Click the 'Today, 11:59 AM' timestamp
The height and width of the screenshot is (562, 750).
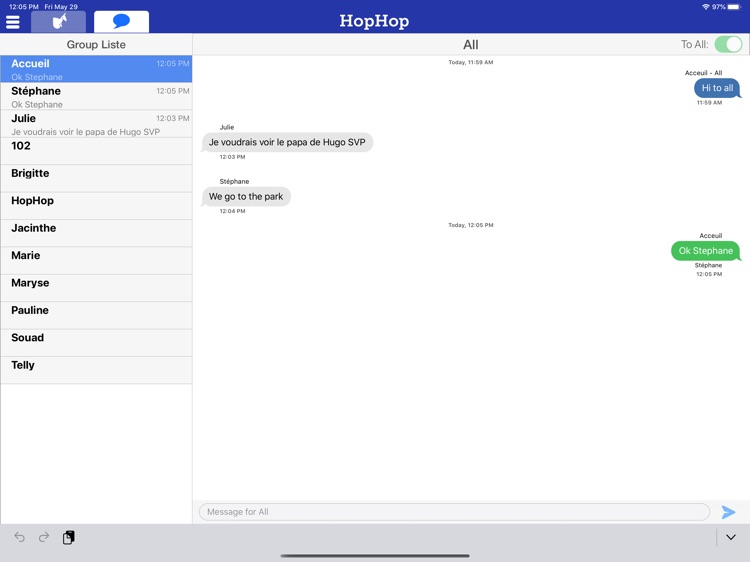point(471,62)
